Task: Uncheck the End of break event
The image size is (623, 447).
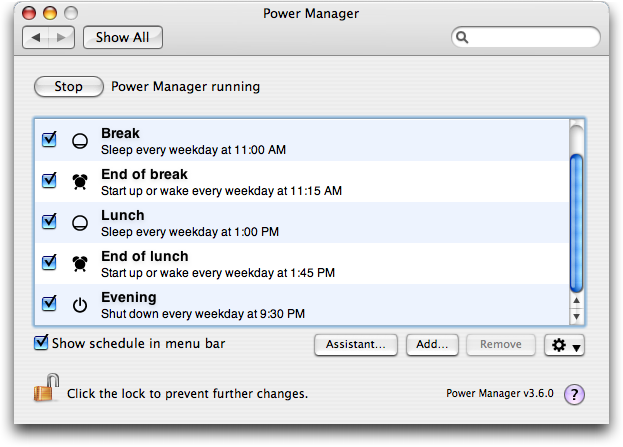Action: (49, 180)
